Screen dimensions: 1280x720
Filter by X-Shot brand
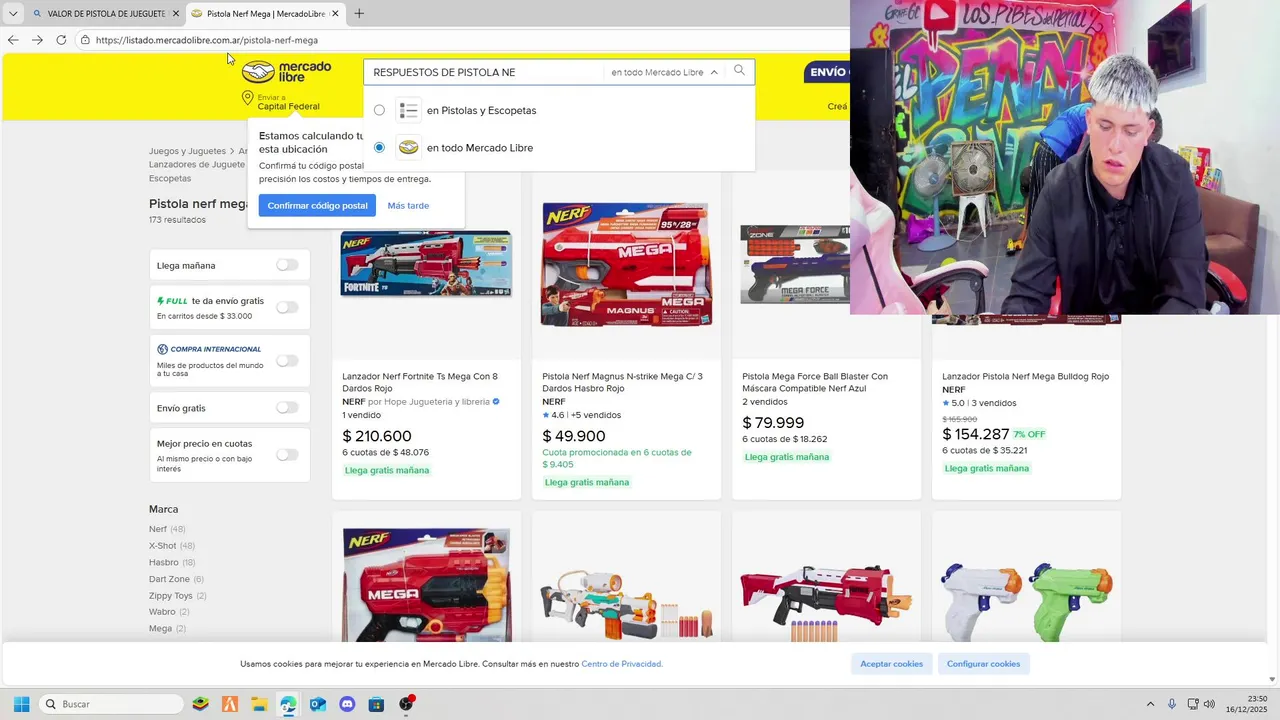(172, 546)
